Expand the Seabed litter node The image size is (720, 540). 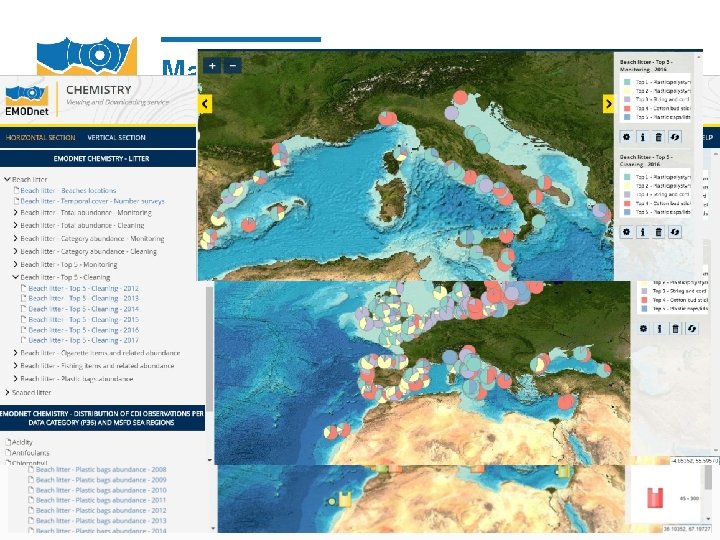[x=7, y=393]
